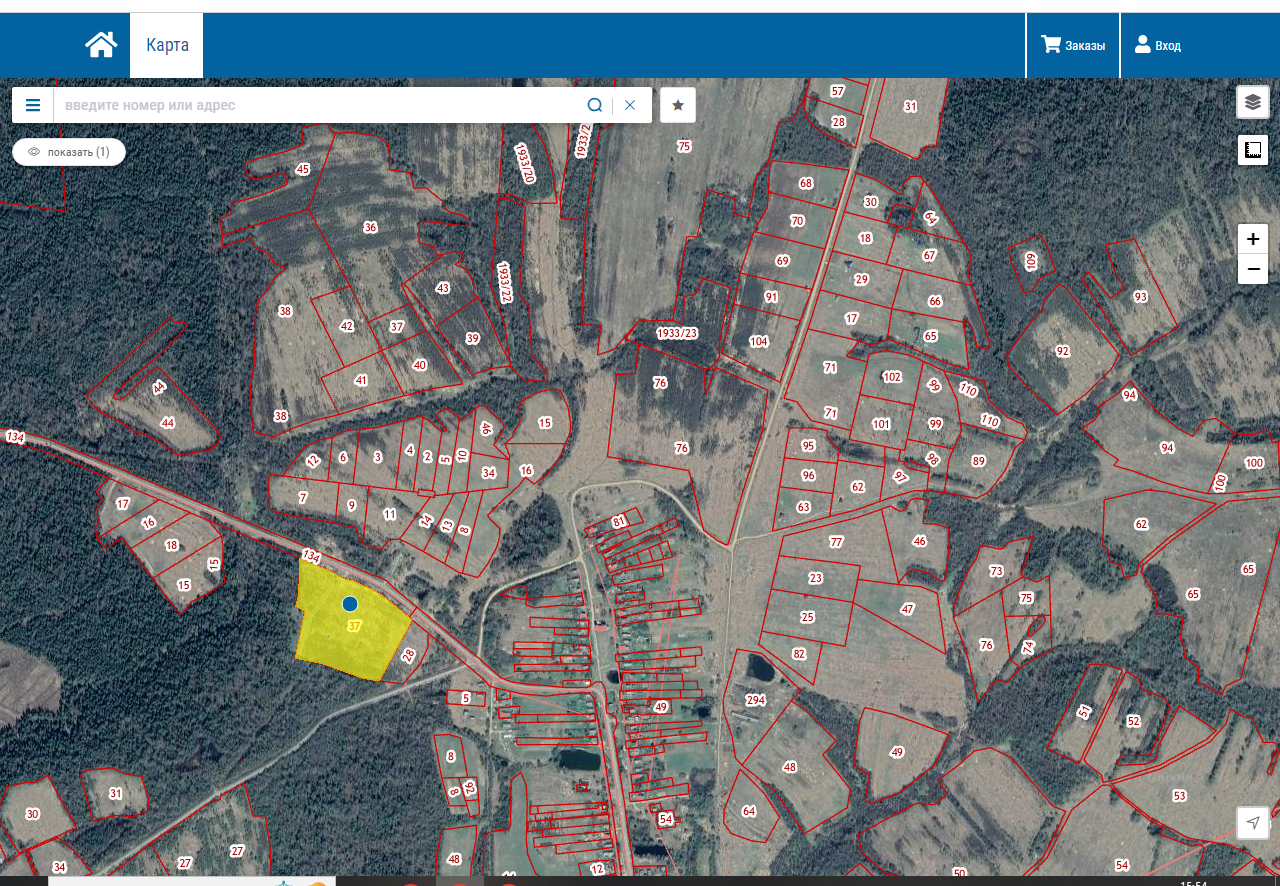Image resolution: width=1280 pixels, height=886 pixels.
Task: Select parcel labeled 92
Action: coord(1062,351)
